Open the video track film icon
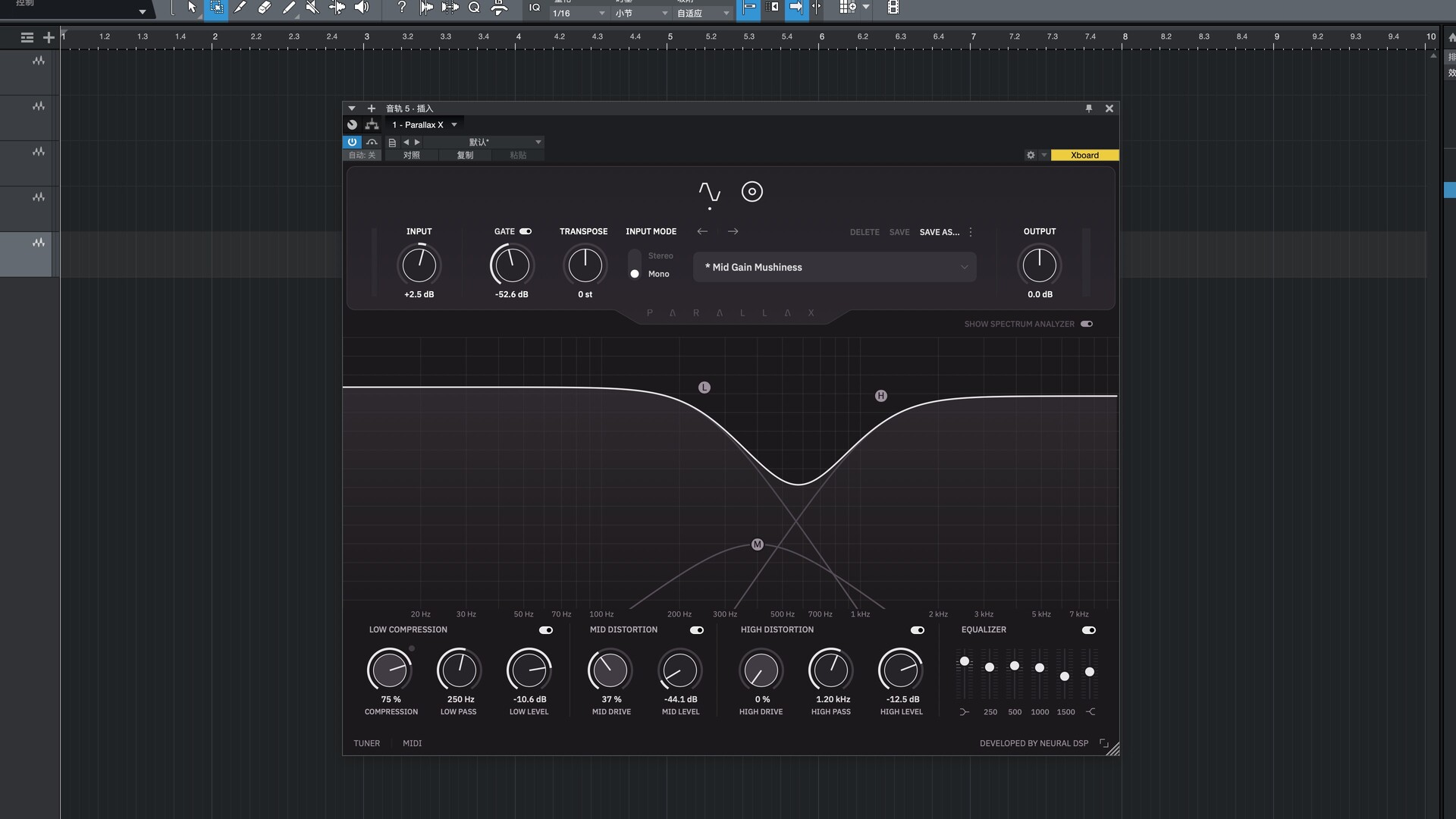The width and height of the screenshot is (1456, 819). coord(893,8)
